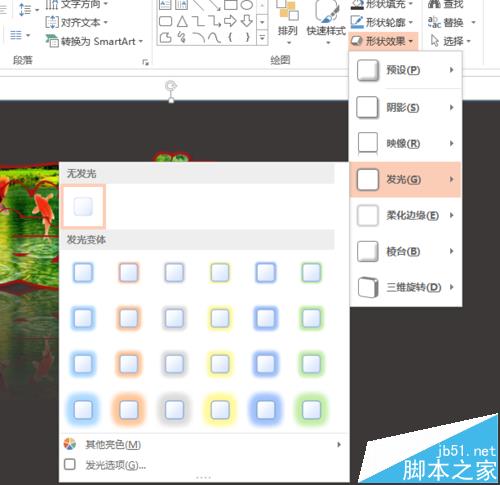Select the triangle shape in shapes gallery
Screen dimensions: 500x485
click(x=182, y=22)
